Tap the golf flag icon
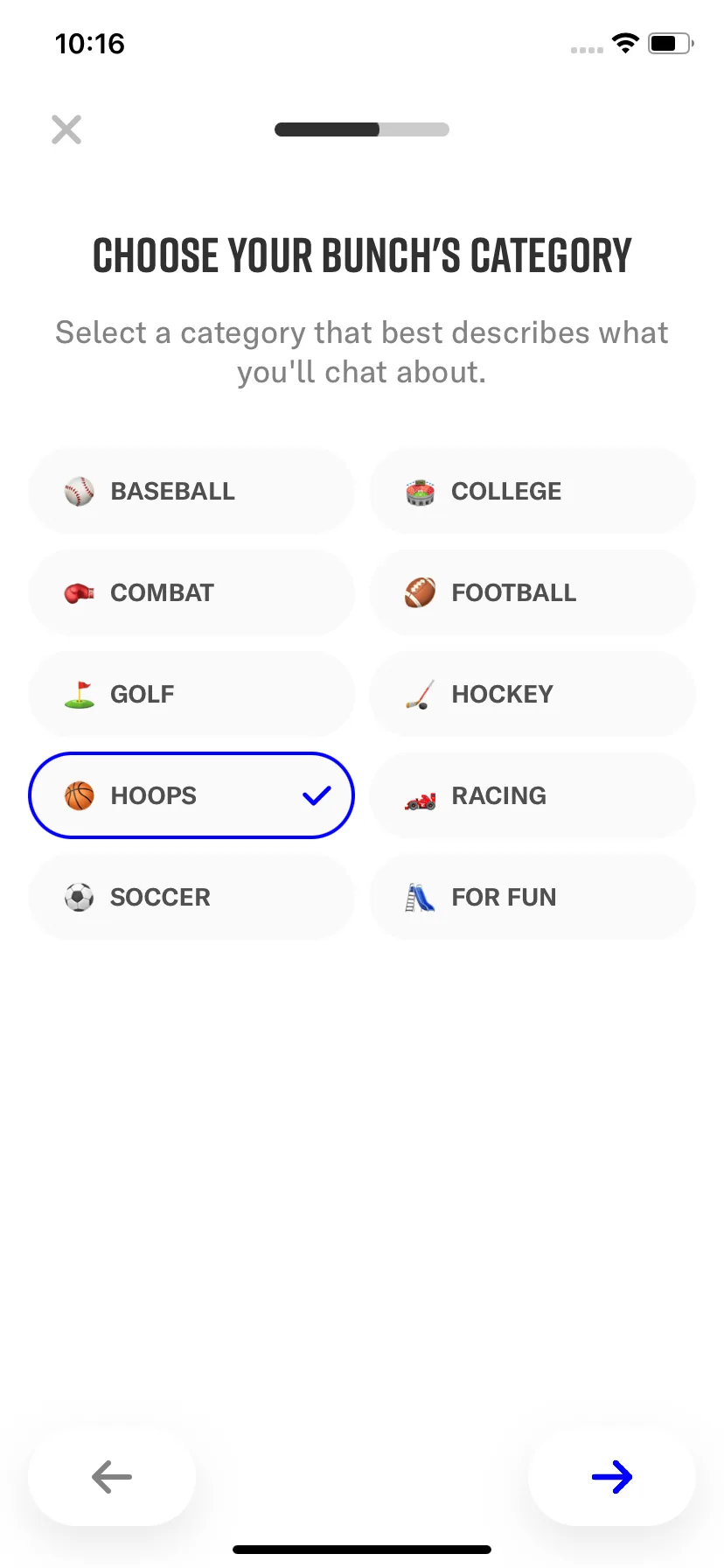 coord(79,695)
